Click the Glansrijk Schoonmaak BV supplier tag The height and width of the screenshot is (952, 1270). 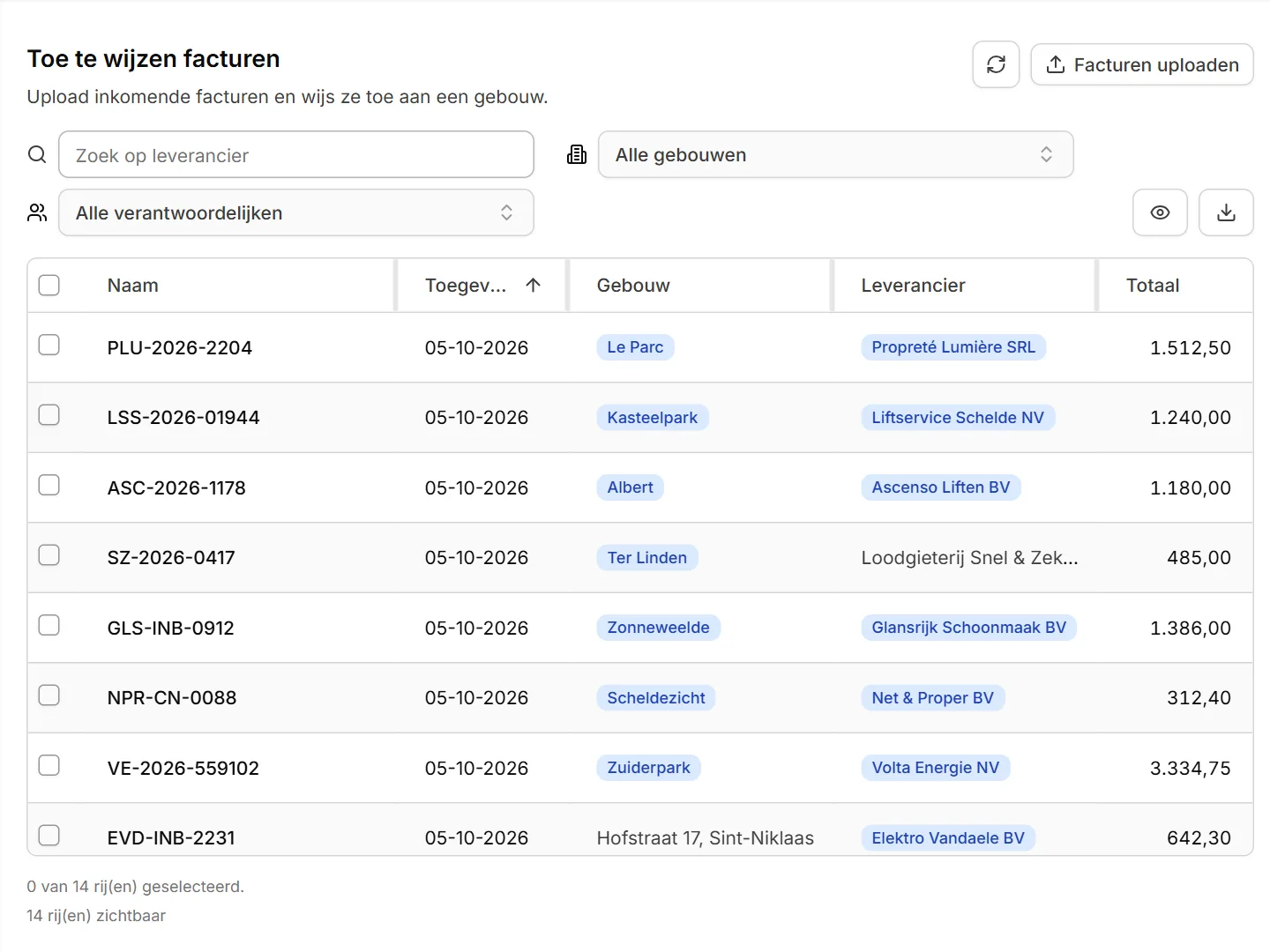pos(968,628)
